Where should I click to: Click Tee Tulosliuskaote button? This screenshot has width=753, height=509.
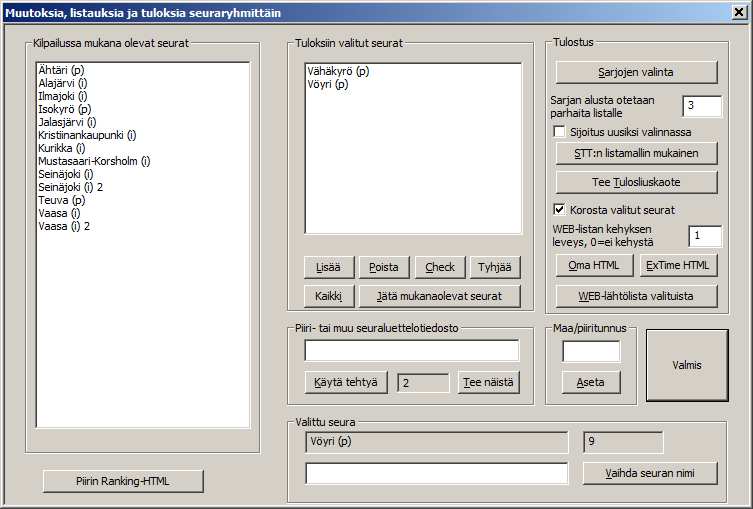pyautogui.click(x=636, y=182)
